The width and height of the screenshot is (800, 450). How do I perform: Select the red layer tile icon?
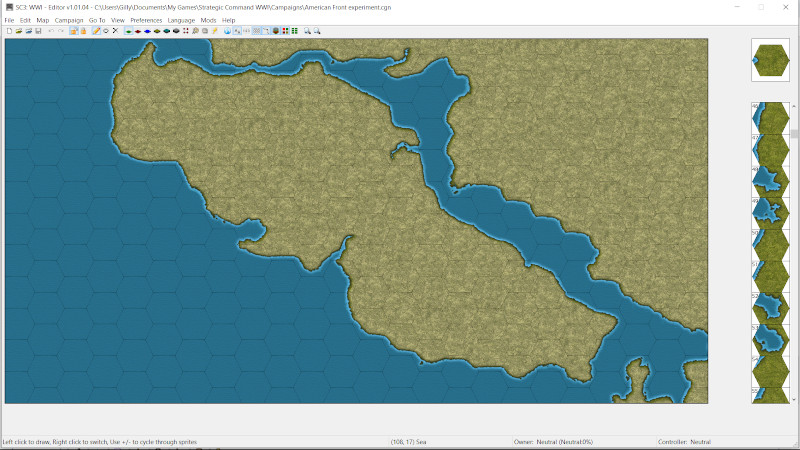(x=138, y=31)
